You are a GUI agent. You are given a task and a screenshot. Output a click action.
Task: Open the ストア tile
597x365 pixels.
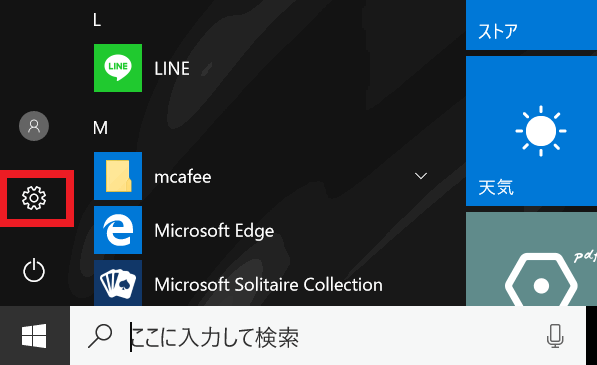pyautogui.click(x=532, y=25)
